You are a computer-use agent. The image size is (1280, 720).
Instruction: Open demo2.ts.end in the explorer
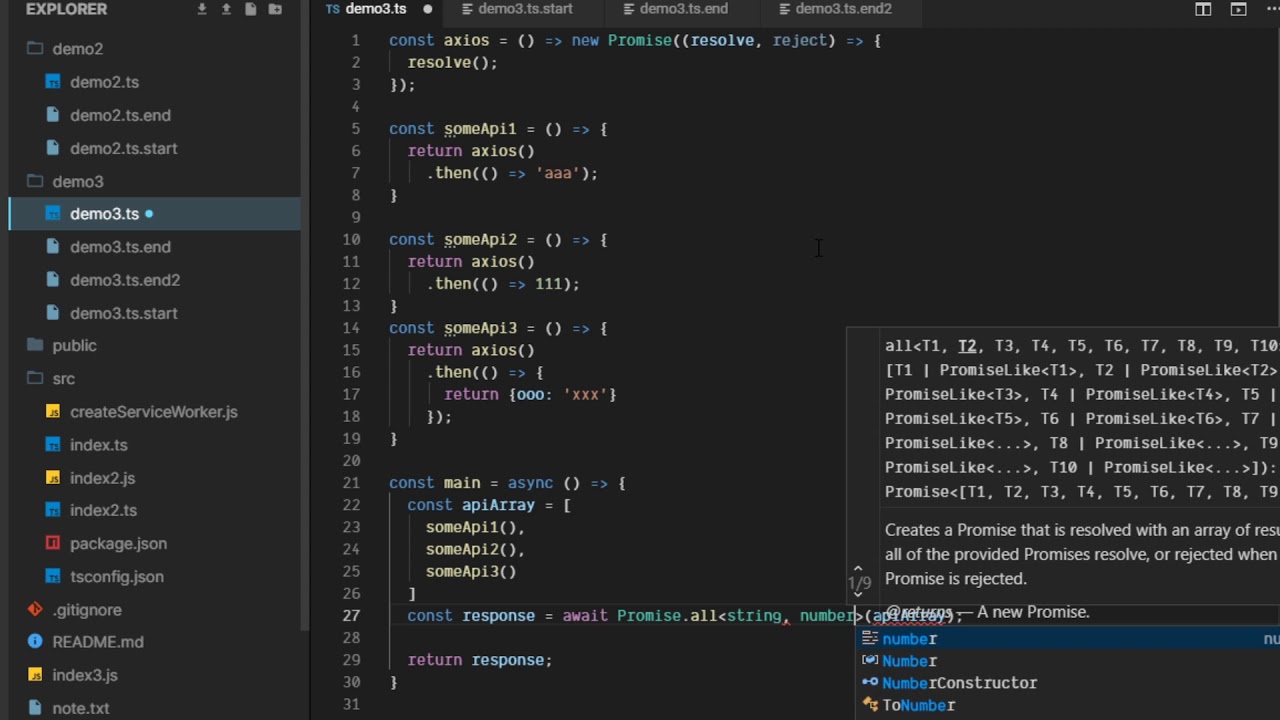click(x=120, y=115)
